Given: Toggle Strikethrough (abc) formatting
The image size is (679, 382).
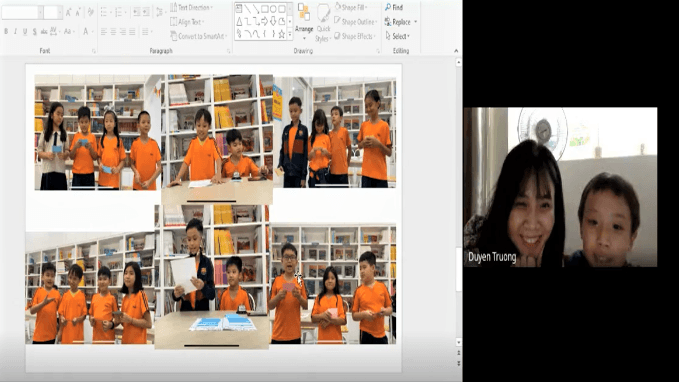Looking at the screenshot, I should click(44, 31).
